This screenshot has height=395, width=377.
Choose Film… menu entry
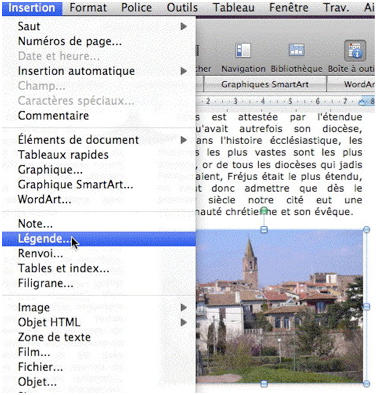[x=99, y=352]
